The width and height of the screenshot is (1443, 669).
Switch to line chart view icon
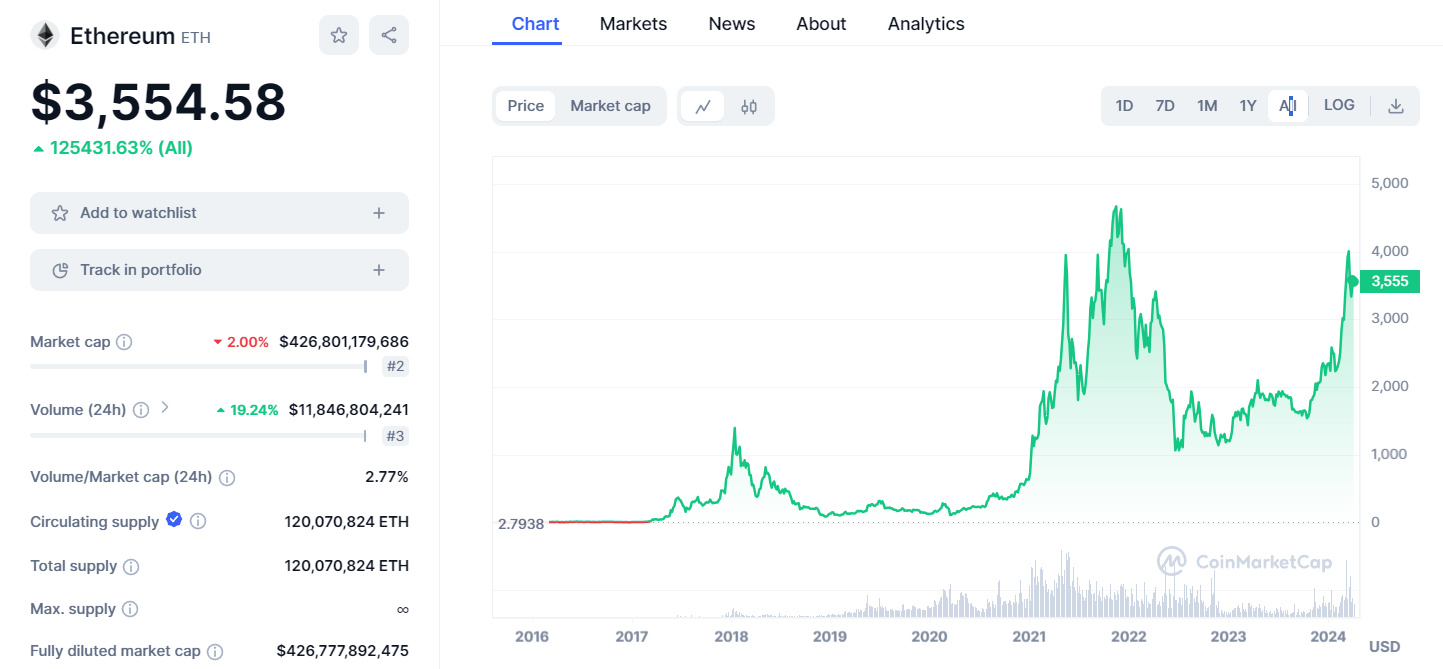703,106
